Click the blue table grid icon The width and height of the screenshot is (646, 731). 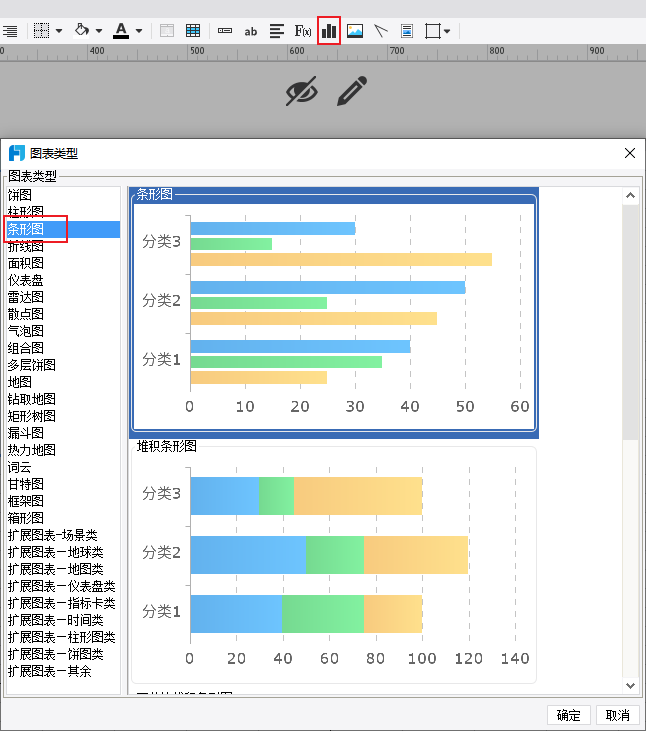[192, 31]
